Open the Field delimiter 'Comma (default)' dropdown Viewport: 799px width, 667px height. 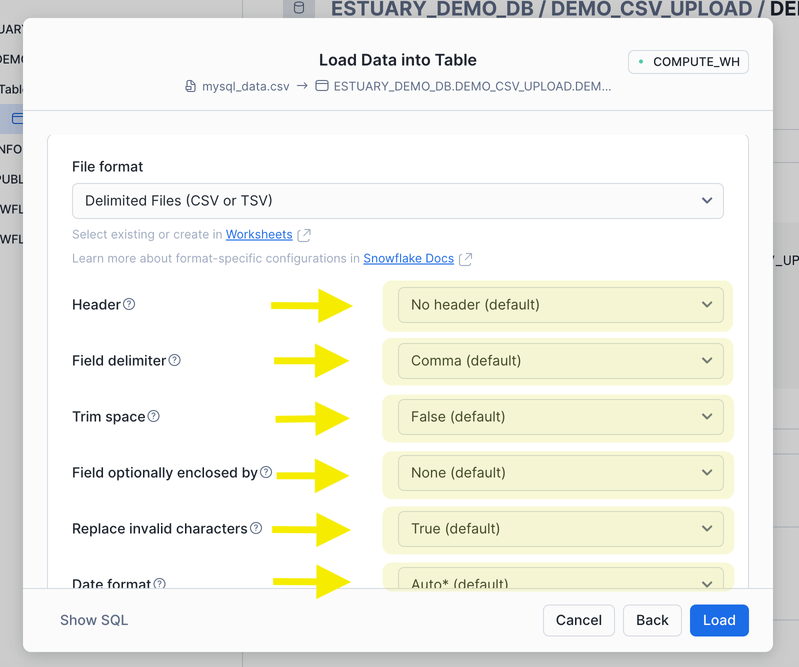click(x=561, y=361)
